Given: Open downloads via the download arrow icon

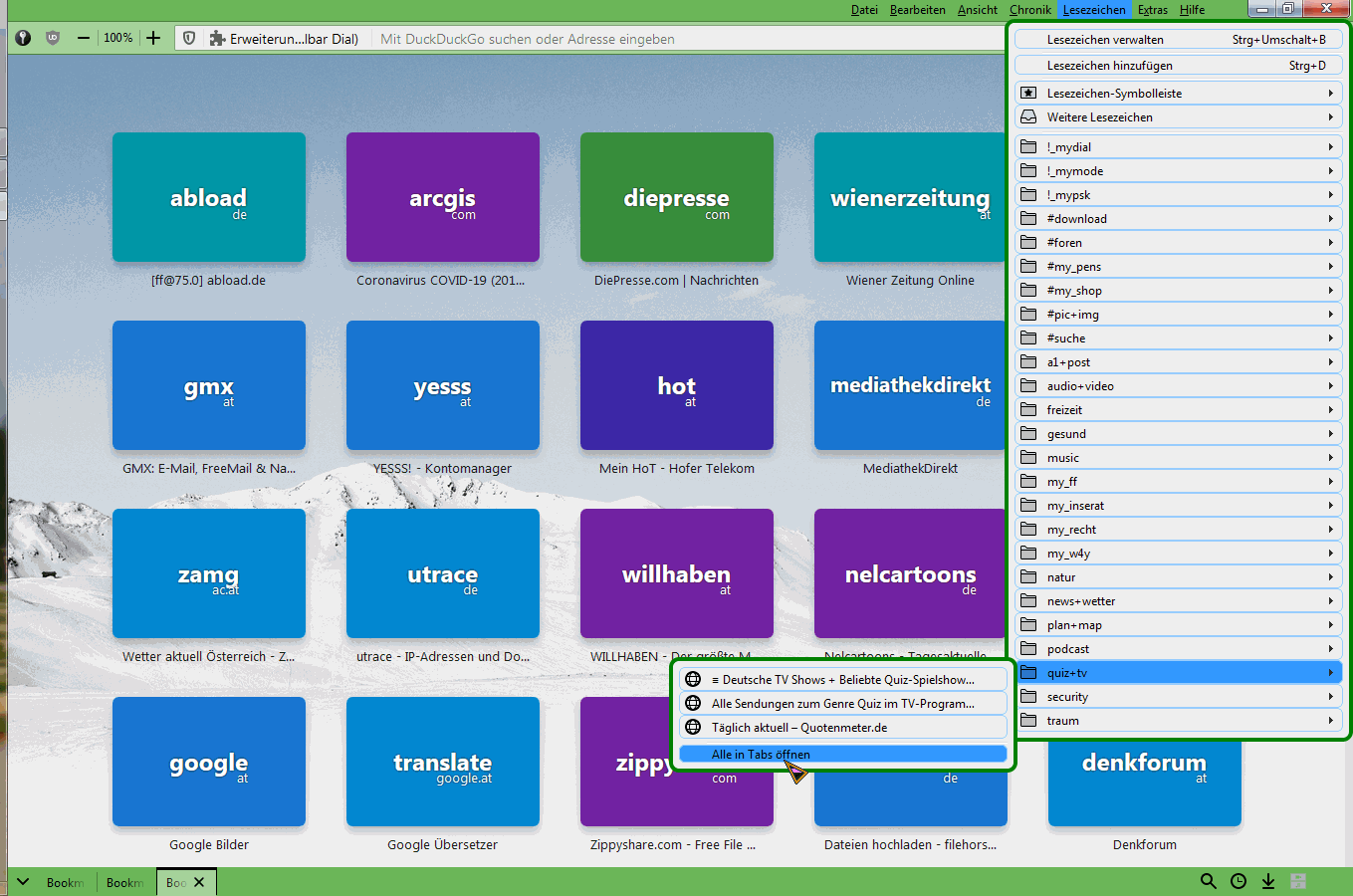Looking at the screenshot, I should [x=1268, y=881].
